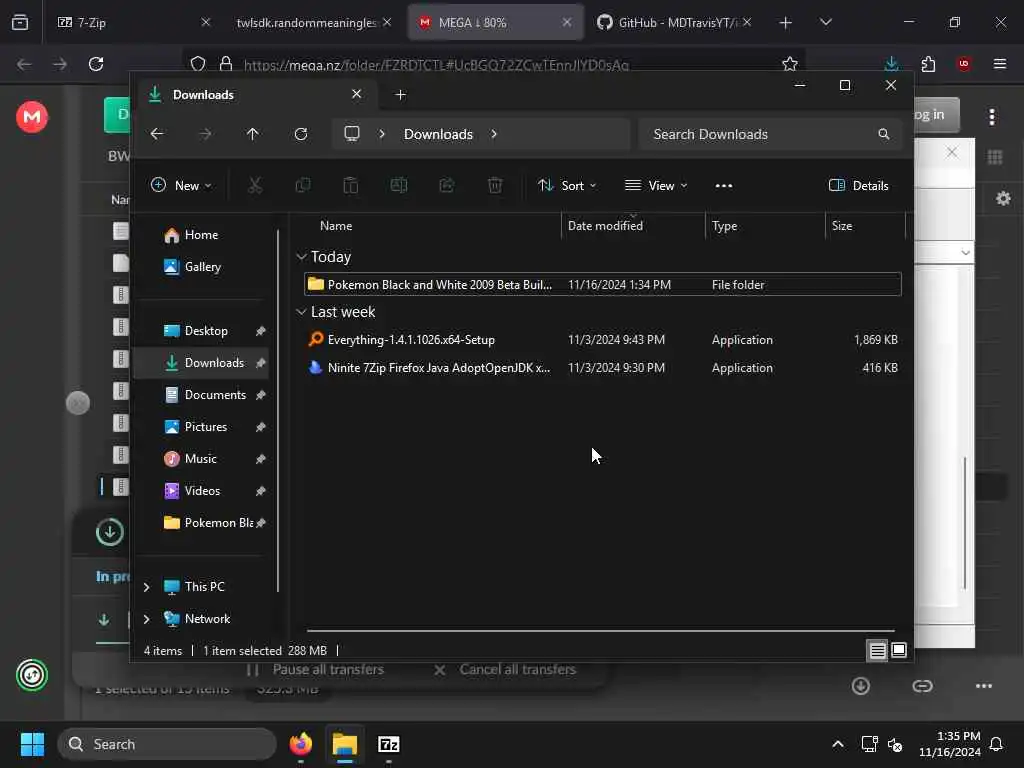Image resolution: width=1024 pixels, height=768 pixels.
Task: Select Everything-1.4.1.1026.x64-Setup file
Action: click(x=603, y=340)
